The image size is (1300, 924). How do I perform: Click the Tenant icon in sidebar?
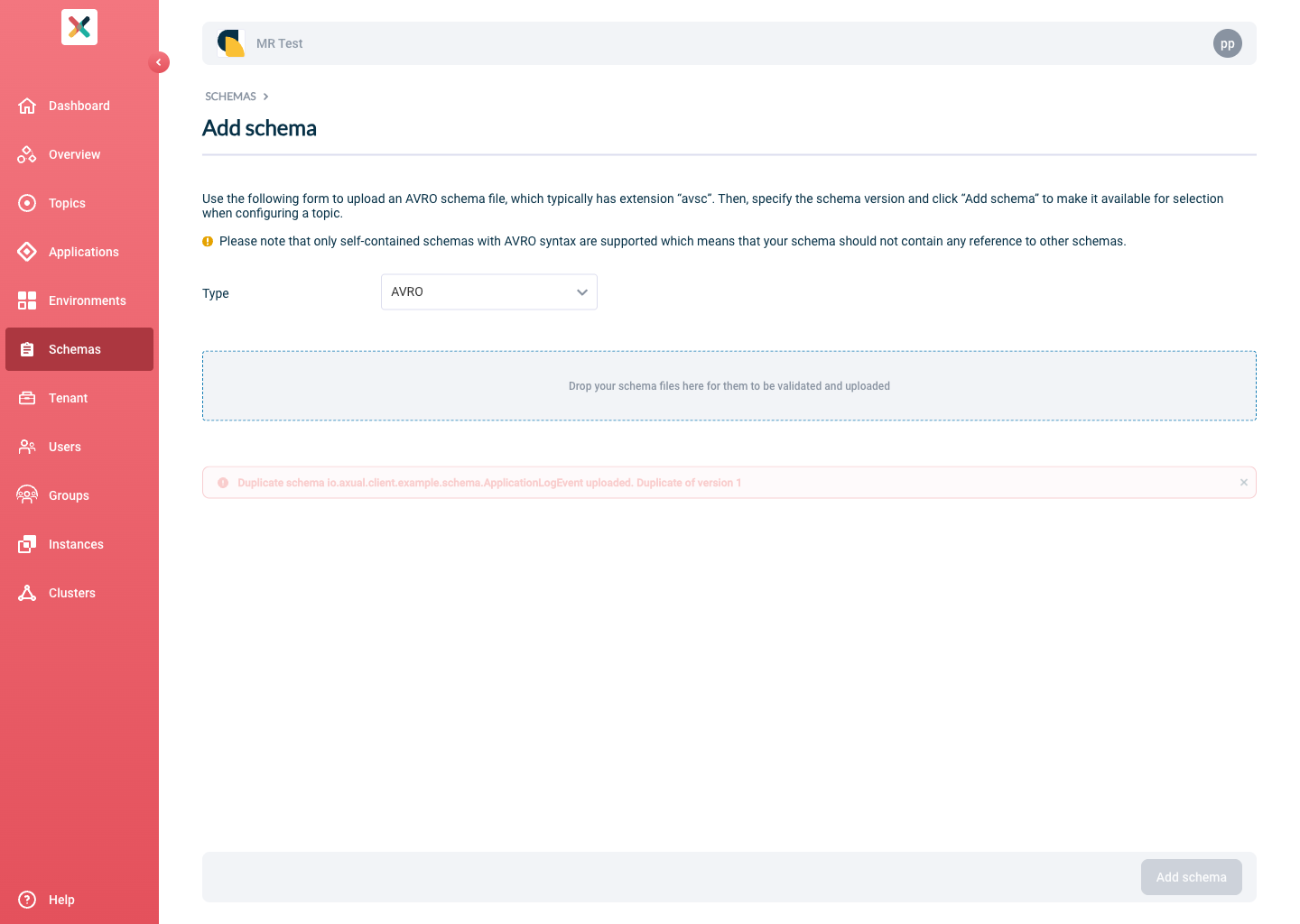(27, 398)
